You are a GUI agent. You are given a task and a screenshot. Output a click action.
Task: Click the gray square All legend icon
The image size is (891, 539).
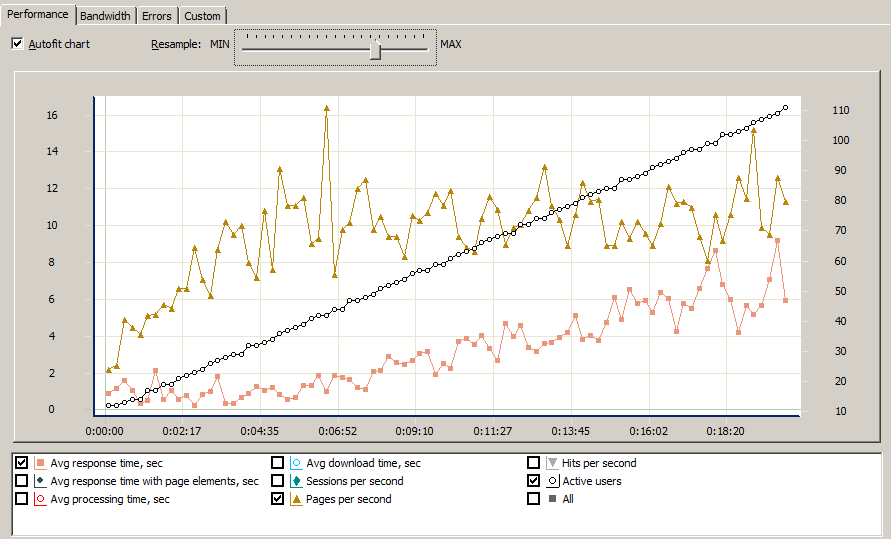(x=552, y=499)
